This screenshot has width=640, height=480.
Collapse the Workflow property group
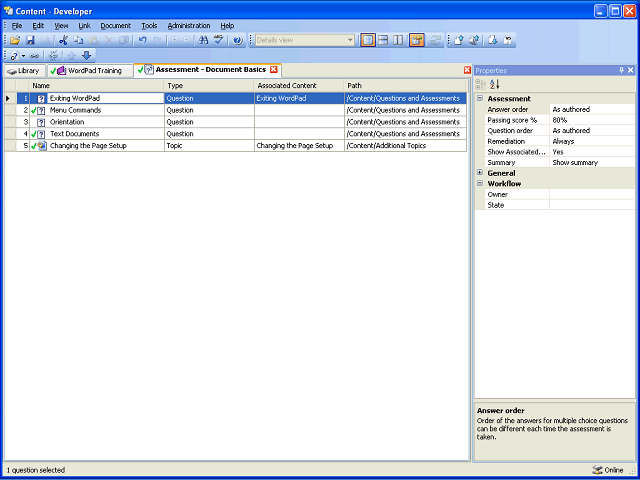[480, 183]
